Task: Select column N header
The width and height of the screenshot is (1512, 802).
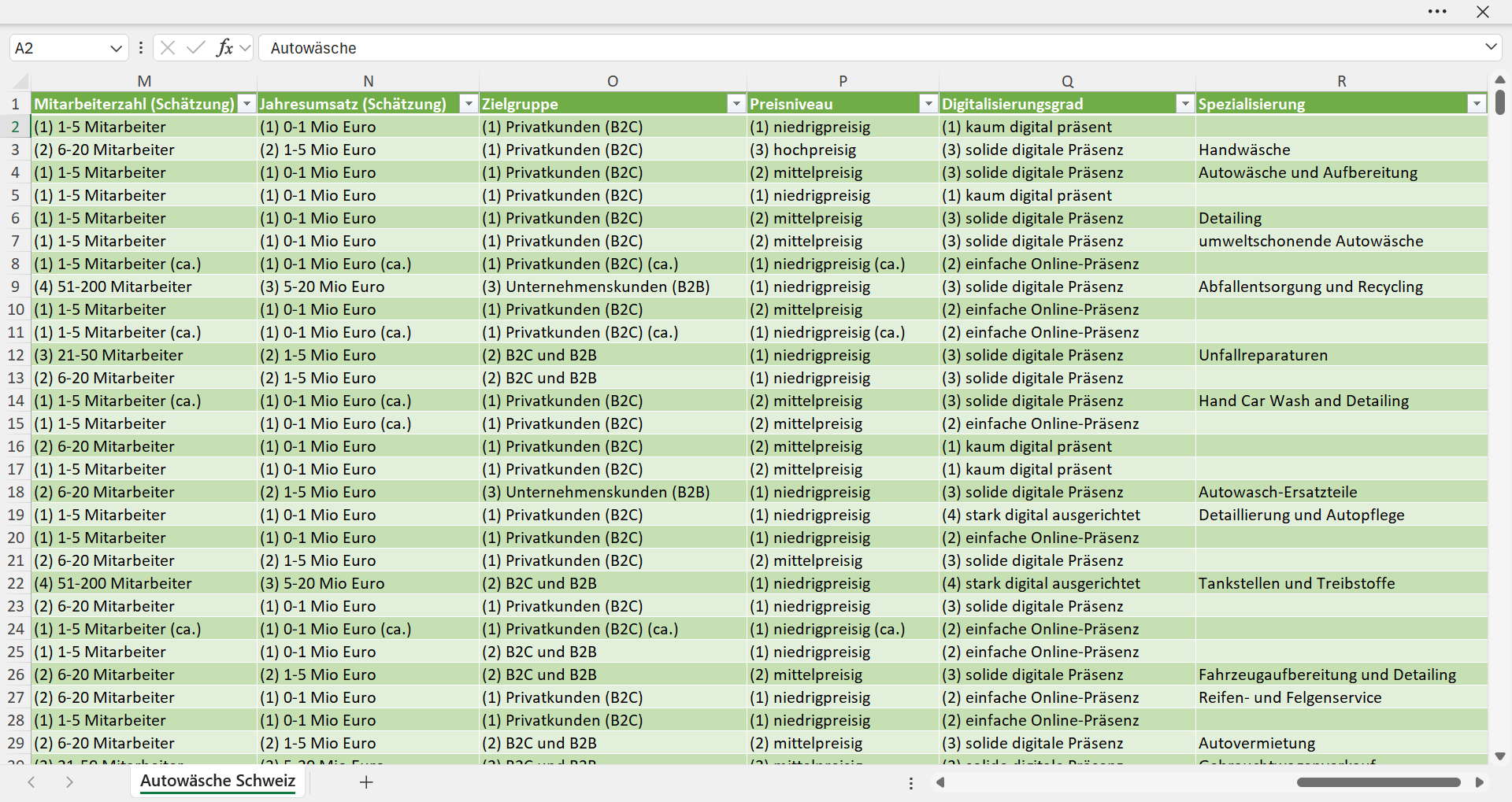Action: [x=369, y=81]
